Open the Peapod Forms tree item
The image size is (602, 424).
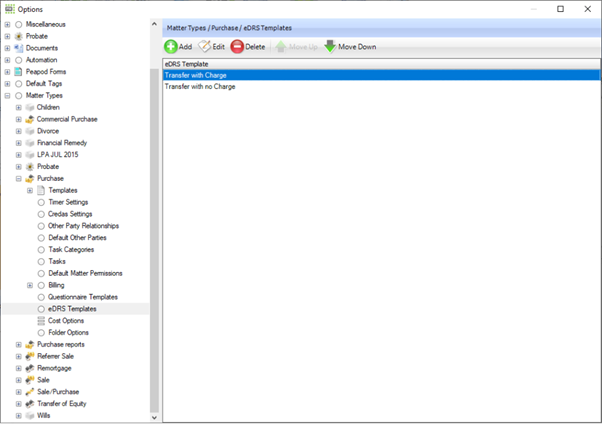point(46,72)
